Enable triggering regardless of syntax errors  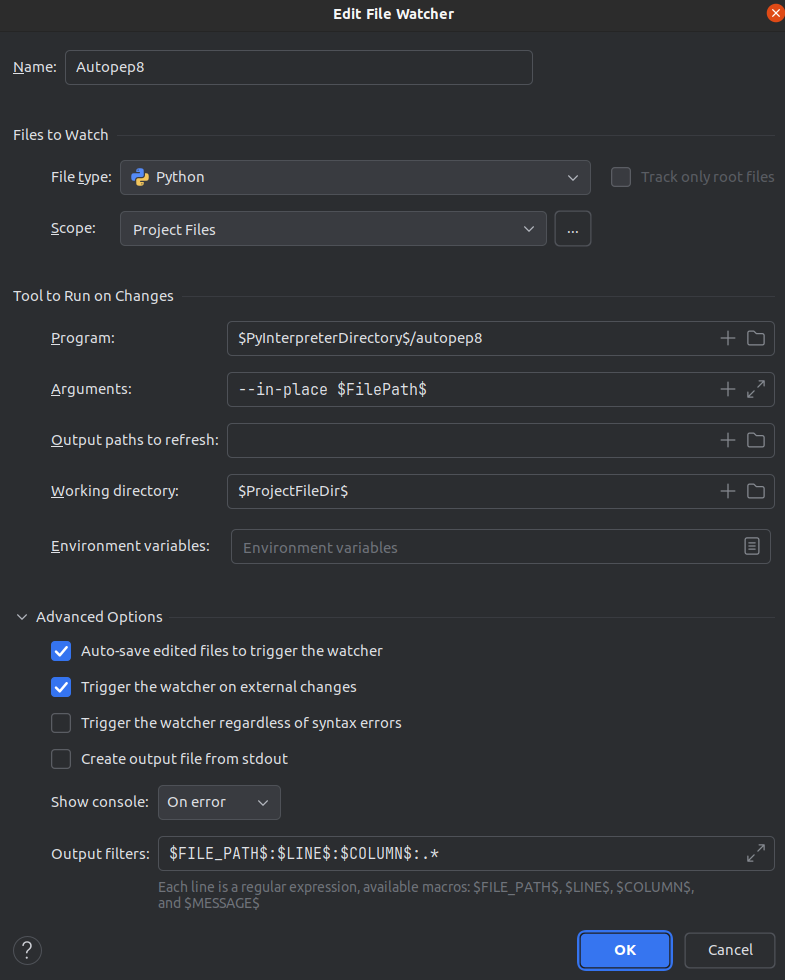point(60,723)
